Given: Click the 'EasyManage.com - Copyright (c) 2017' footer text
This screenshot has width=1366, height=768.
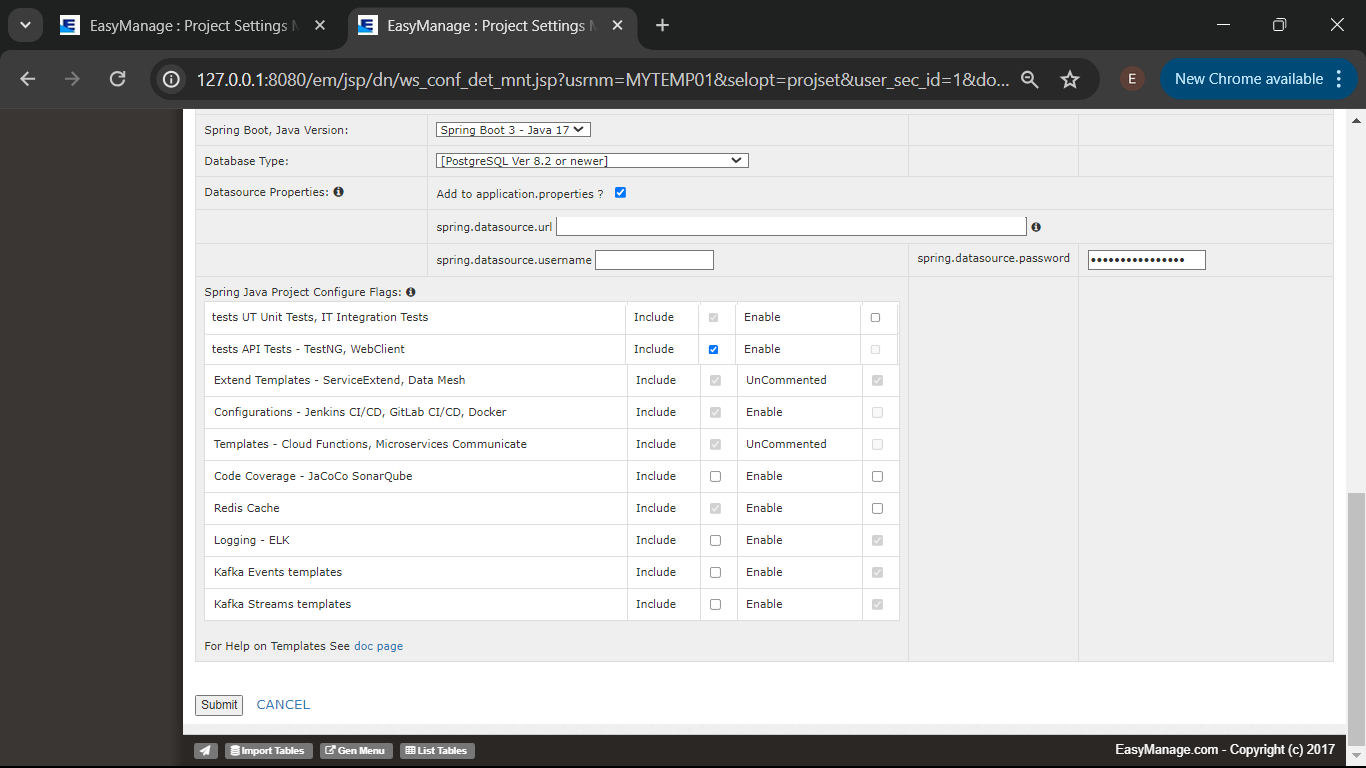Looking at the screenshot, I should (x=1225, y=750).
